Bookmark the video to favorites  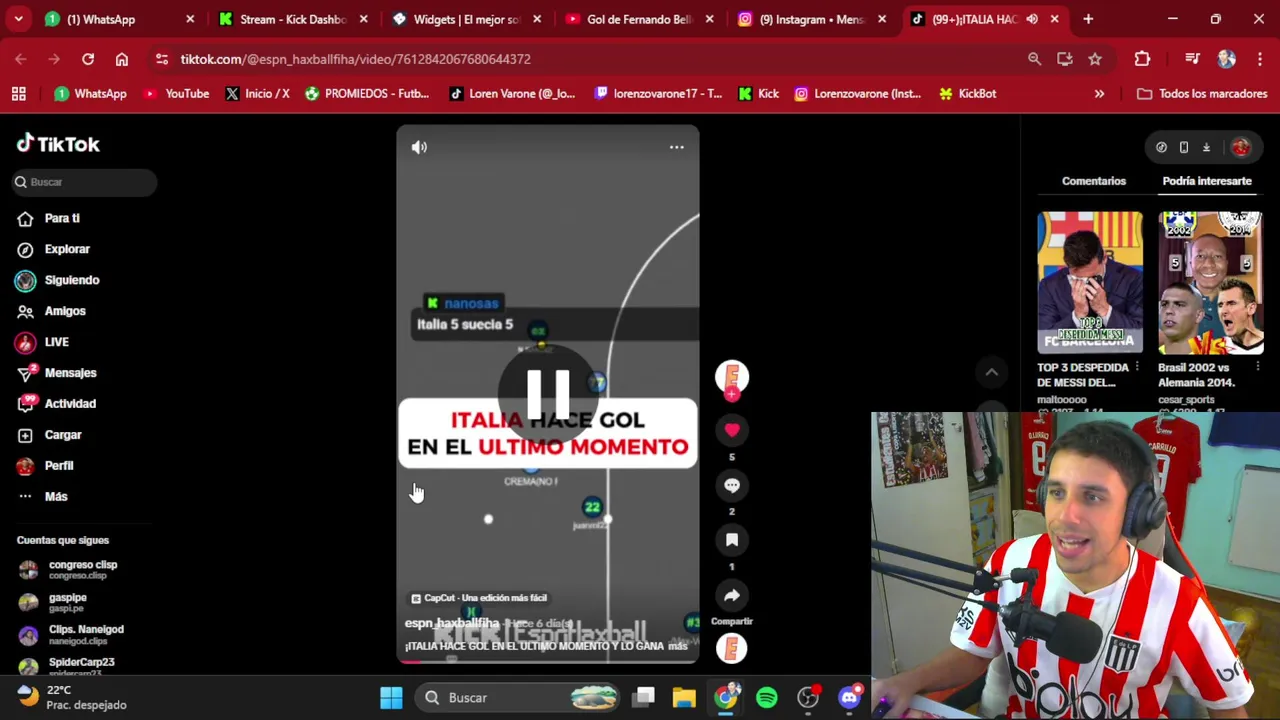coord(732,540)
